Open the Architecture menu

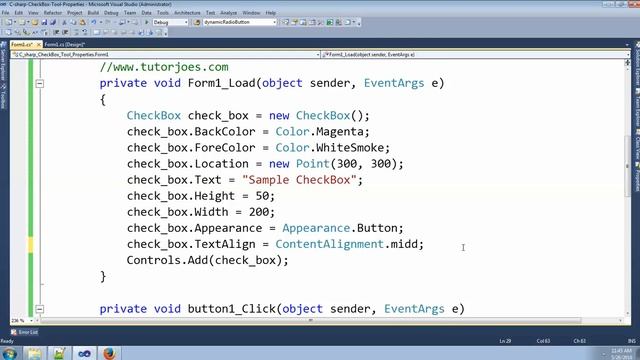pos(187,13)
